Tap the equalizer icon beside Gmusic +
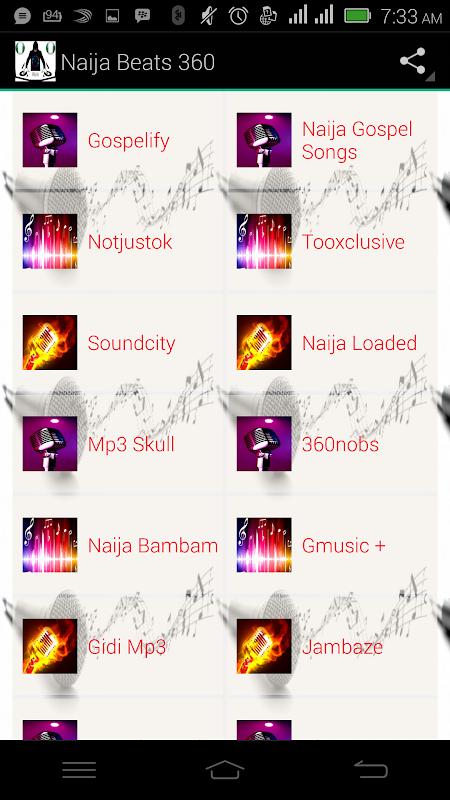Screen dimensions: 450x800 click(264, 545)
